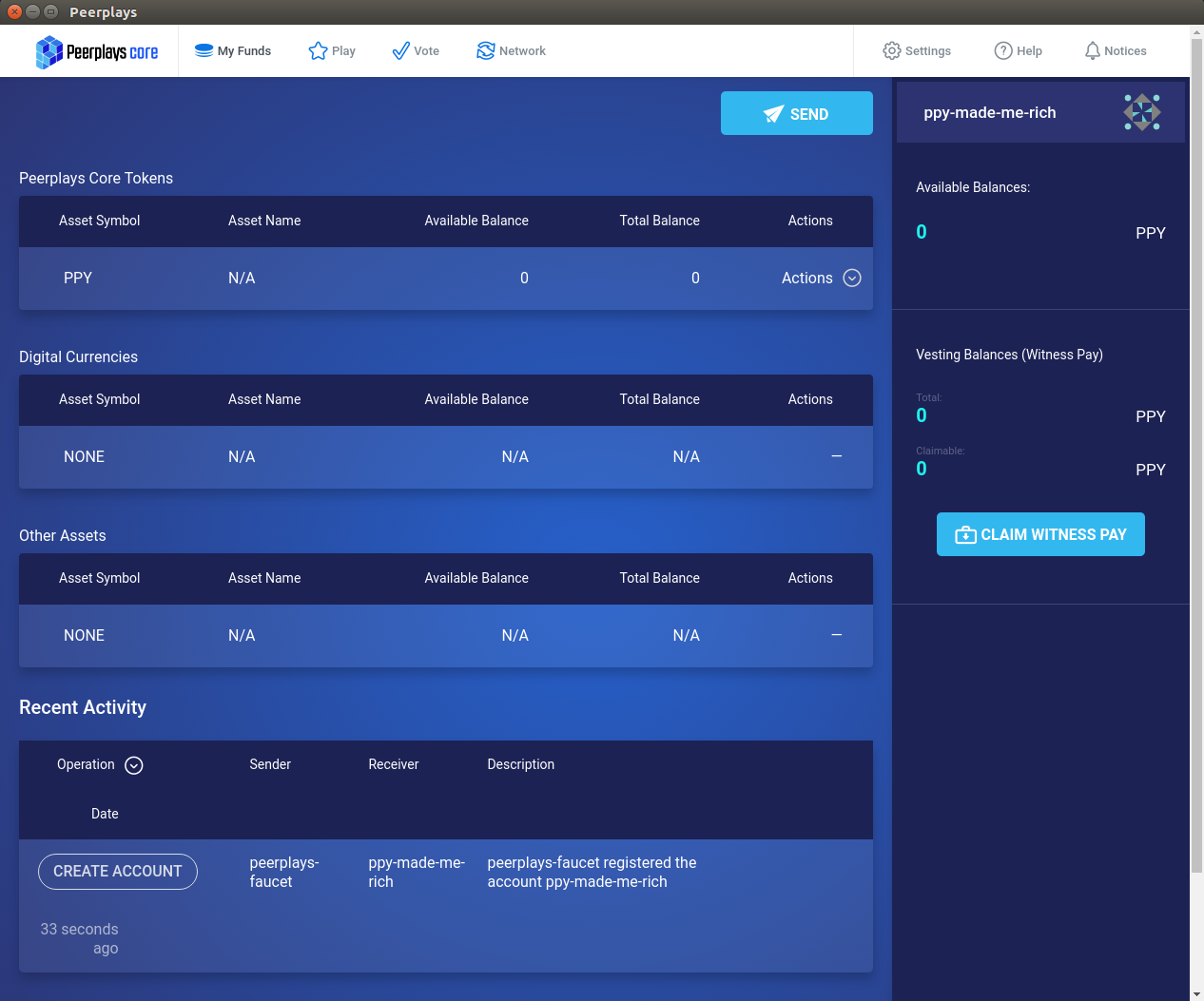Image resolution: width=1204 pixels, height=1001 pixels.
Task: Click the Available Balances label in sidebar
Action: [x=973, y=187]
